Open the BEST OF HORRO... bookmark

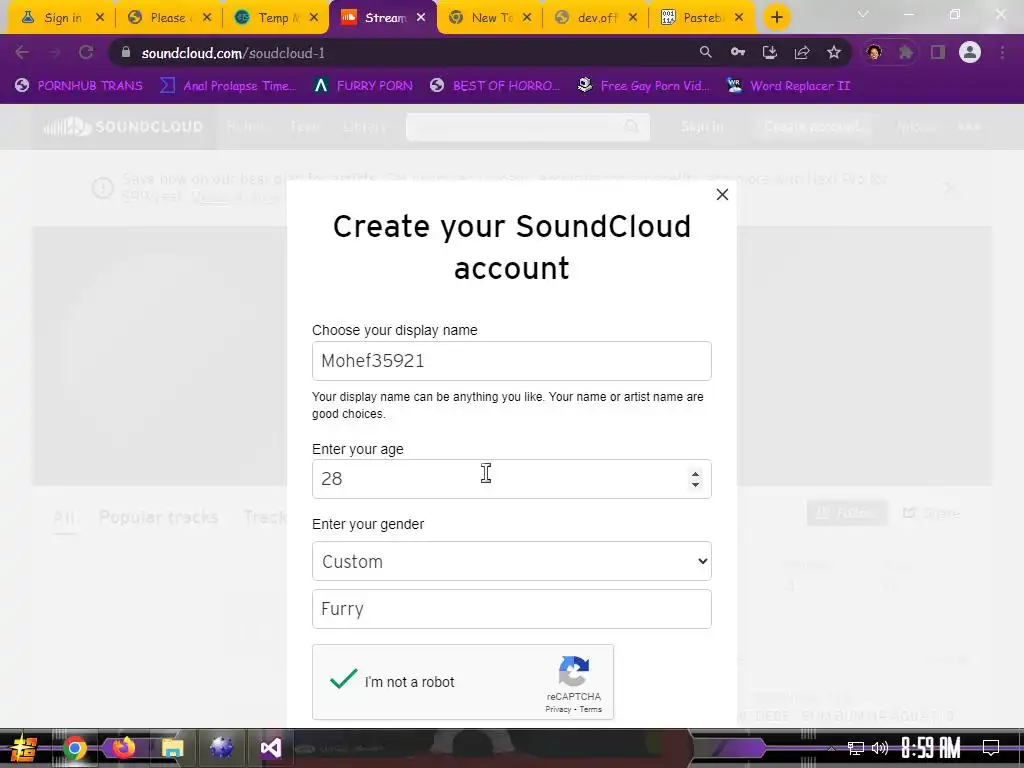tap(495, 86)
